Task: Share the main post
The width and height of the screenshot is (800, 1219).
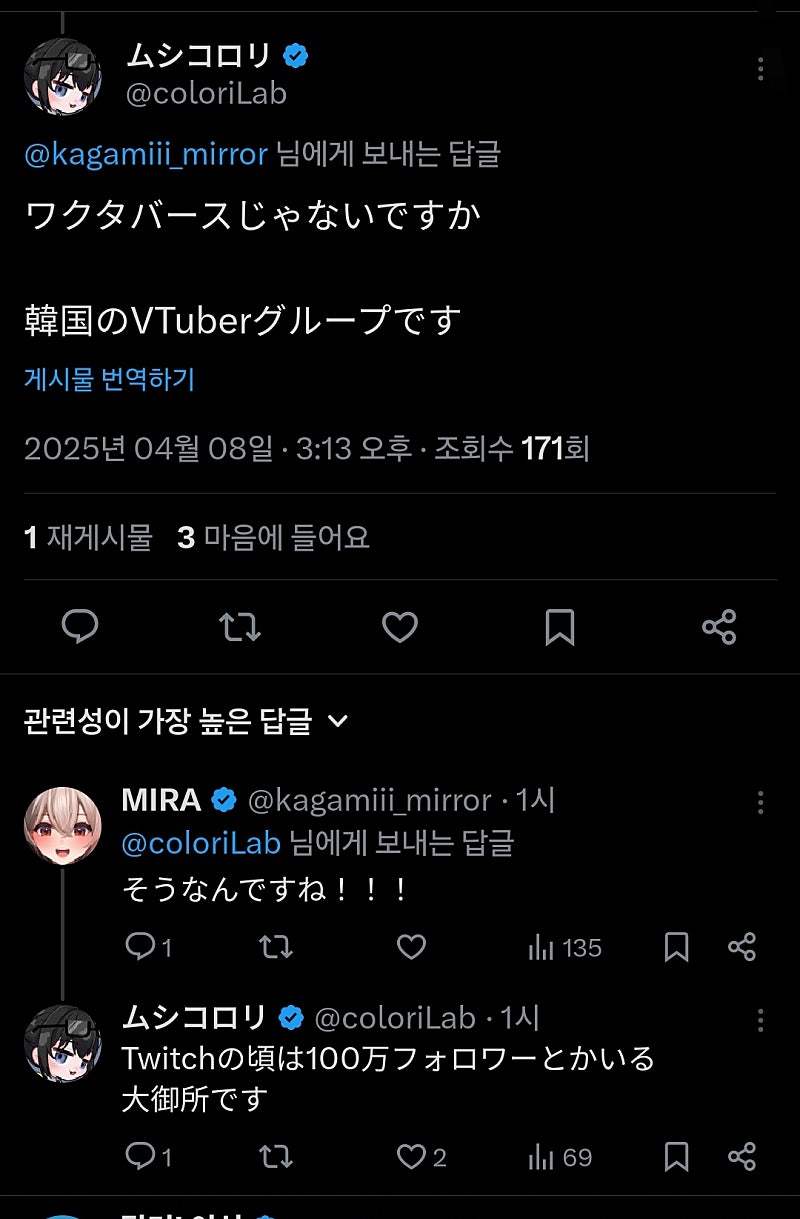Action: tap(719, 627)
